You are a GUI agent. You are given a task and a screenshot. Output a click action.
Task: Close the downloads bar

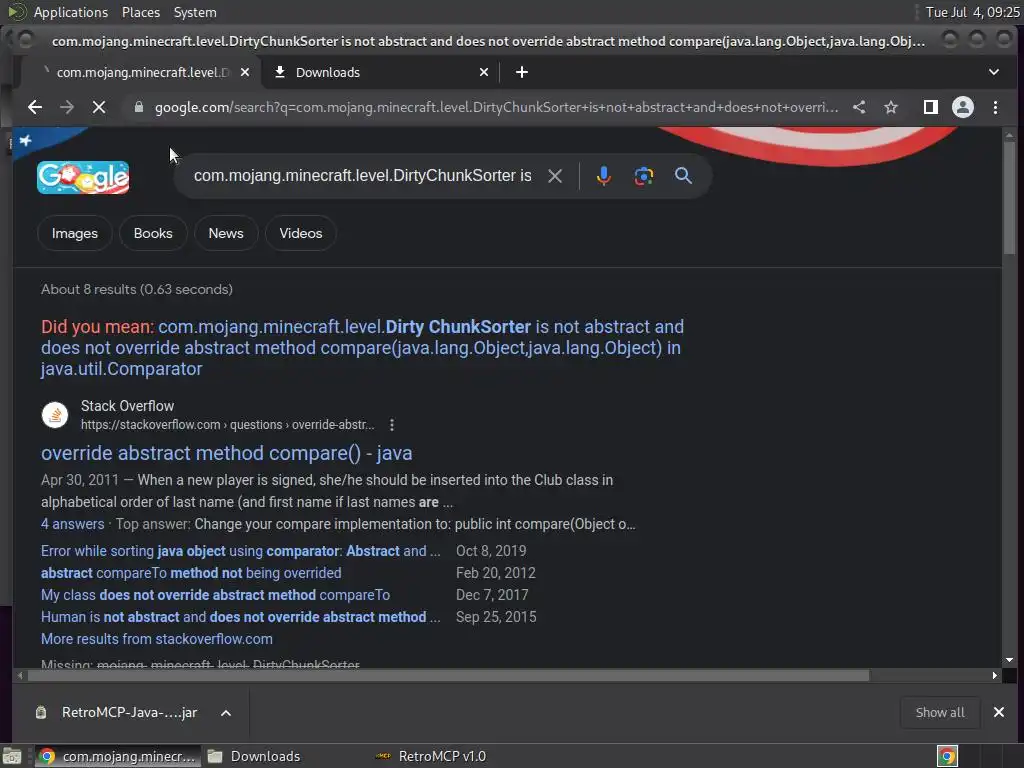(x=999, y=712)
